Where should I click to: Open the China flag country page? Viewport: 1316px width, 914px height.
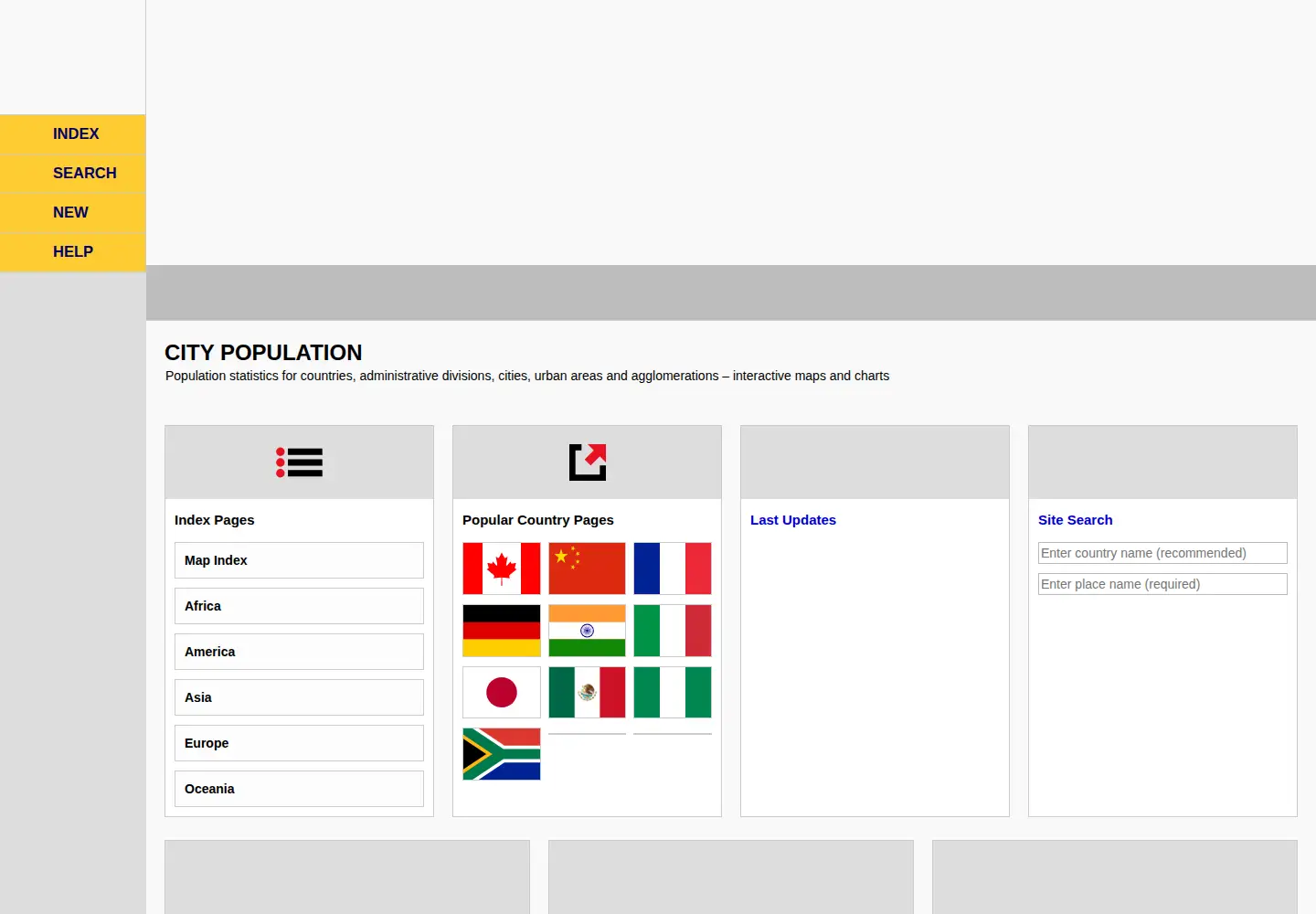pos(587,569)
